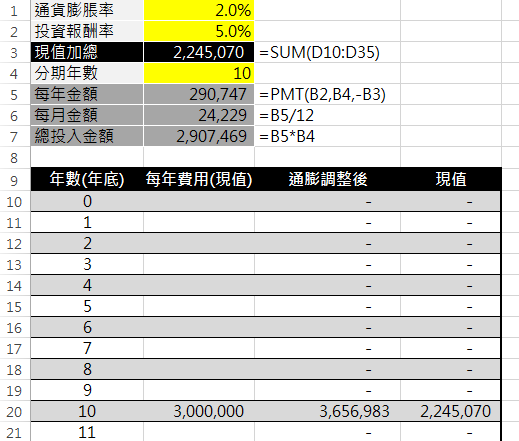Click the year cell 8 in row 18
Image resolution: width=519 pixels, height=441 pixels.
point(87,369)
